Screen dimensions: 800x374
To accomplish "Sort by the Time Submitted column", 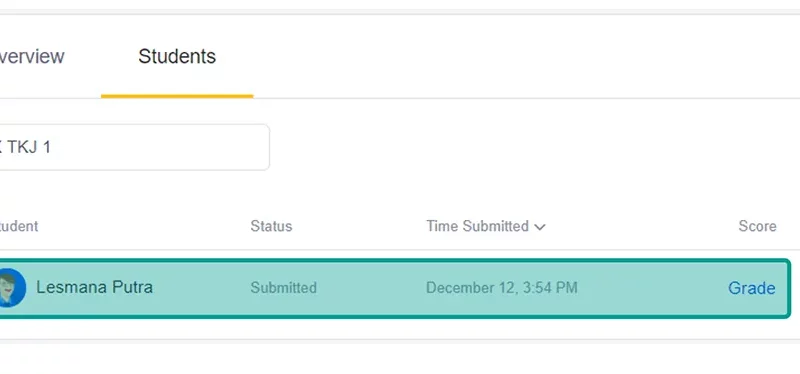I will click(477, 226).
